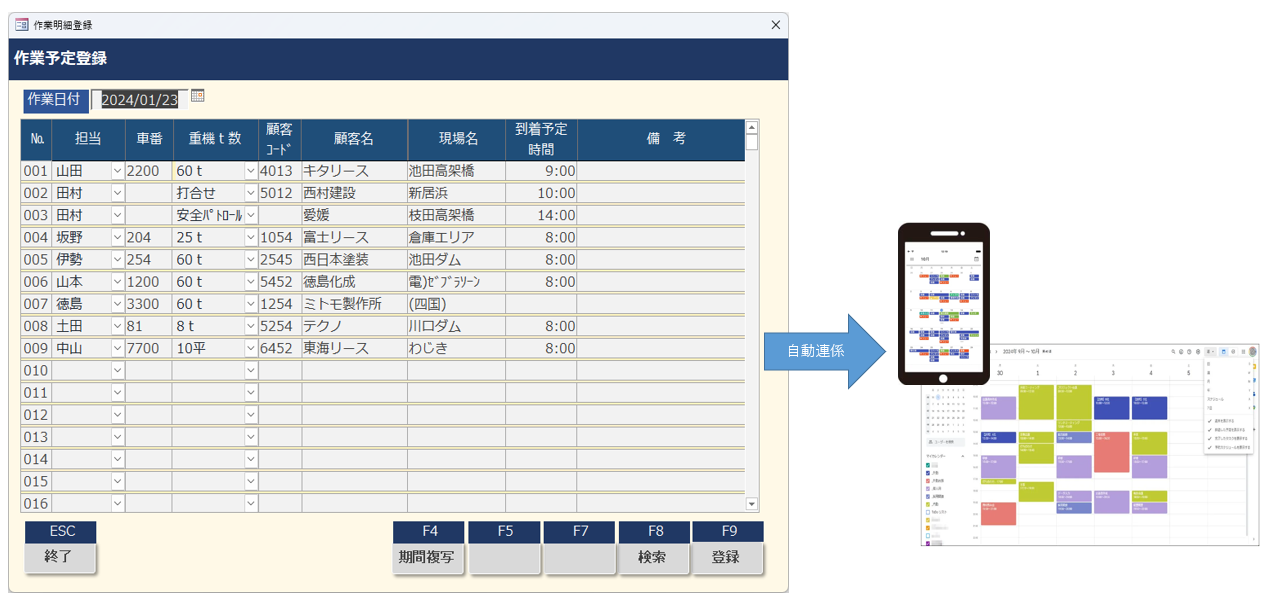This screenshot has width=1267, height=597.
Task: Click the blank F5 function button
Action: pyautogui.click(x=504, y=558)
